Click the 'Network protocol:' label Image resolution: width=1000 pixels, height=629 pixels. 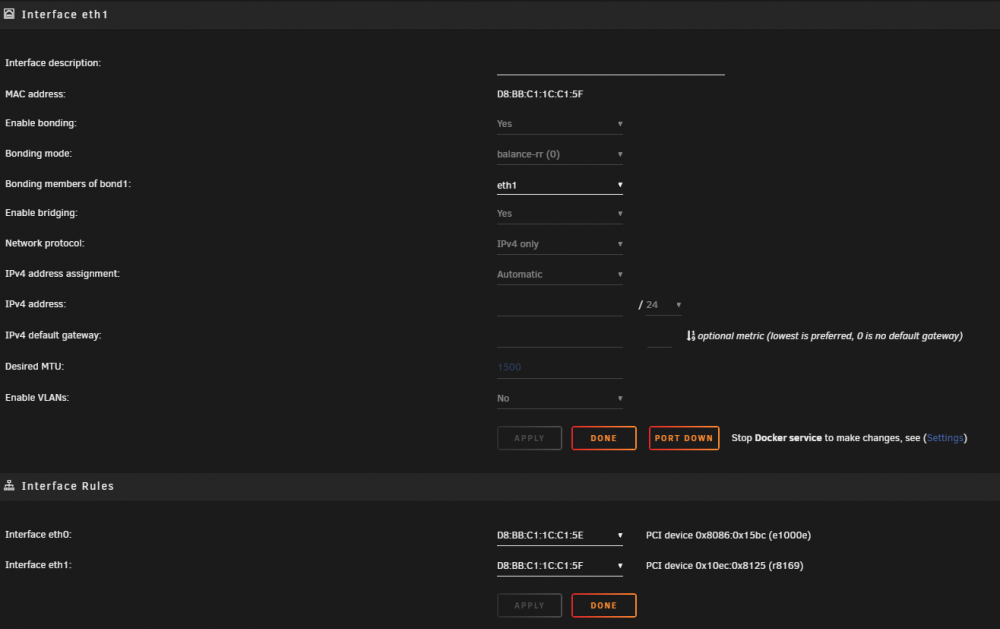(x=45, y=243)
